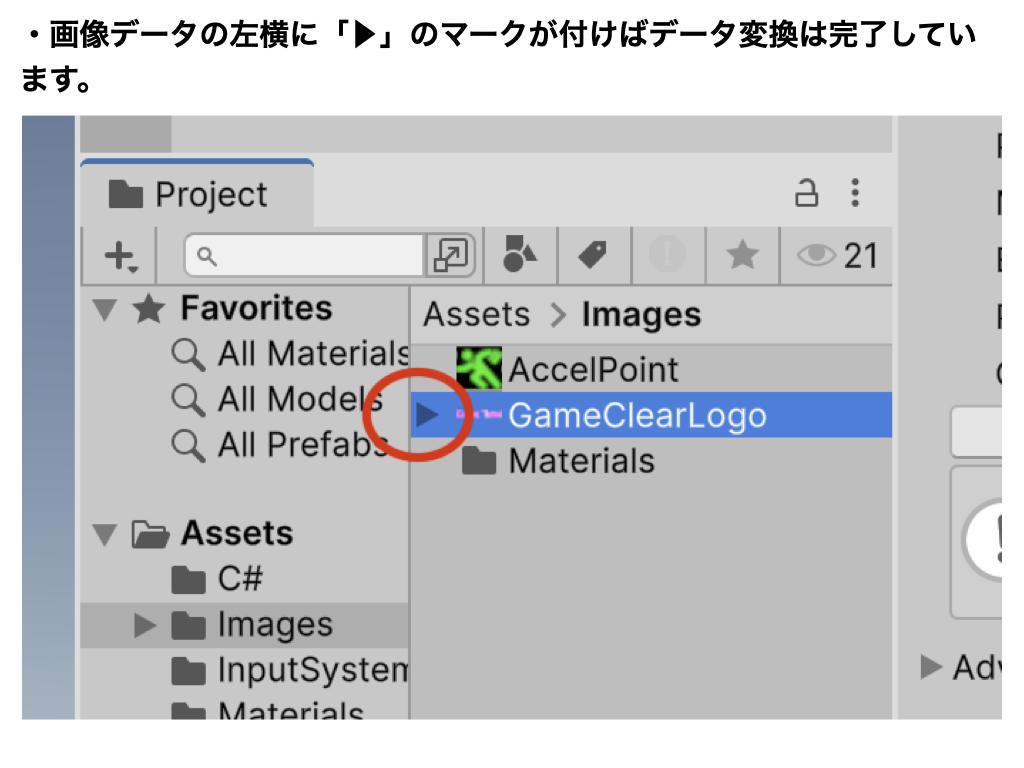
Task: Select the All Materials saved search
Action: pos(310,354)
